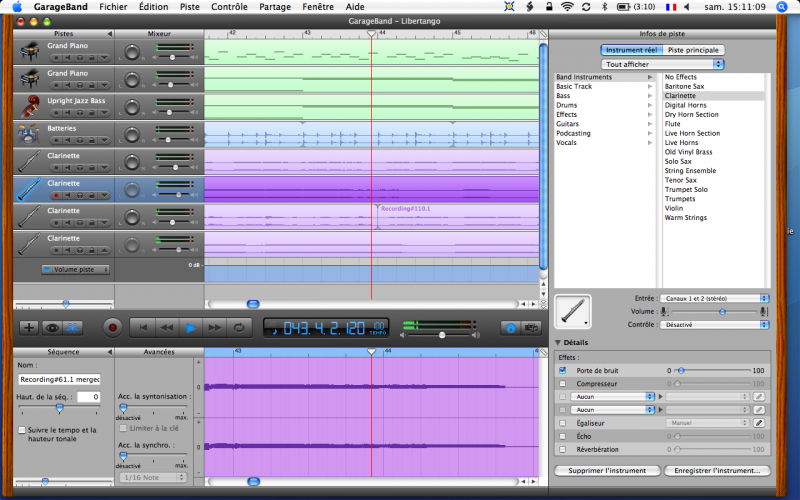Collapse the Détails disclosure triangle
800x500 pixels.
click(x=558, y=342)
